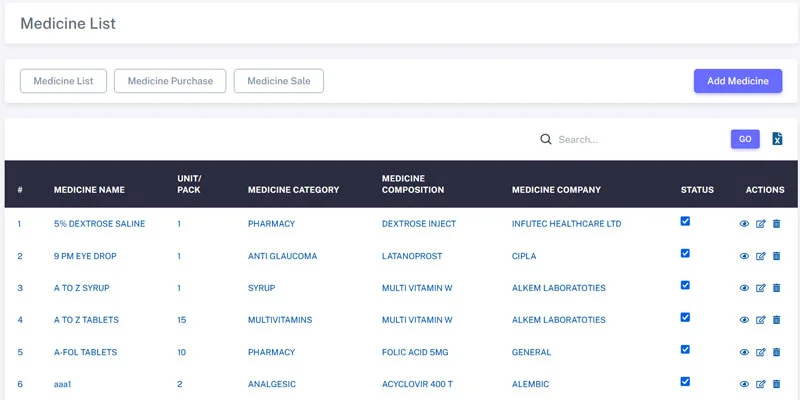Delete the 5% DEXTROSE SALINE entry
Screen dimensions: 800x400
pyautogui.click(x=777, y=223)
